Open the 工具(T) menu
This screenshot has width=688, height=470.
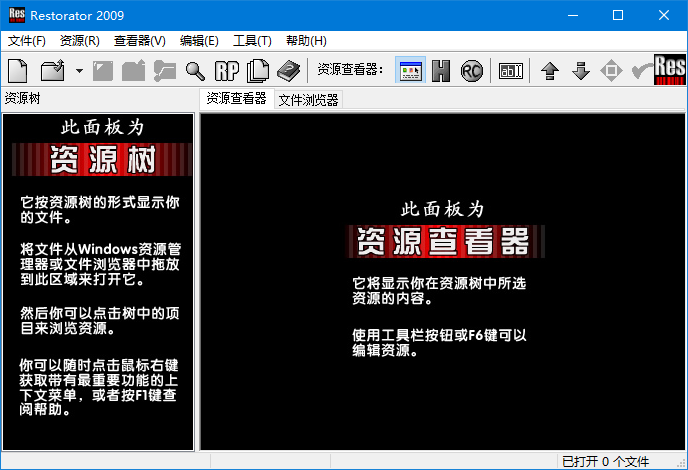click(x=252, y=41)
